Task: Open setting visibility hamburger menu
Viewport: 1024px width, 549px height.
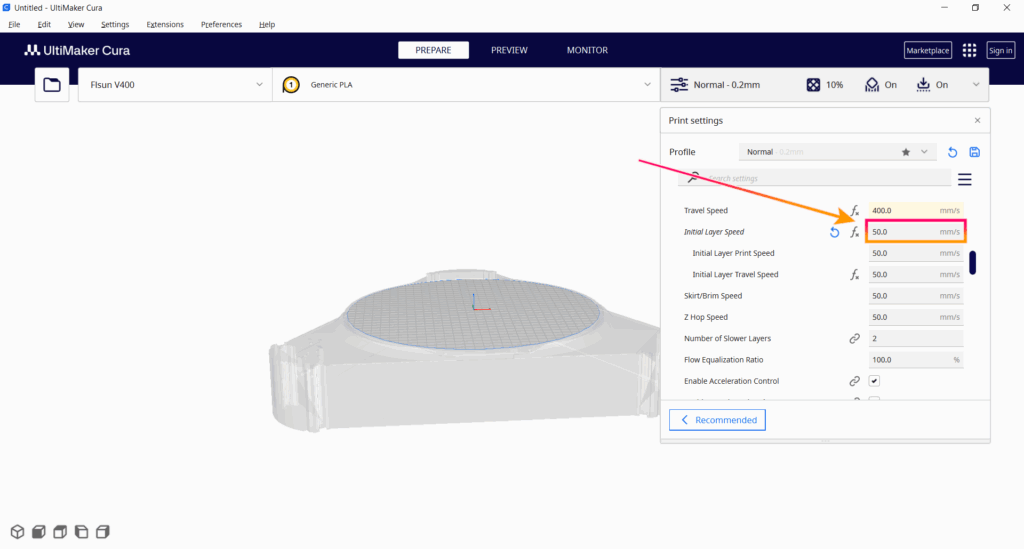Action: point(965,179)
